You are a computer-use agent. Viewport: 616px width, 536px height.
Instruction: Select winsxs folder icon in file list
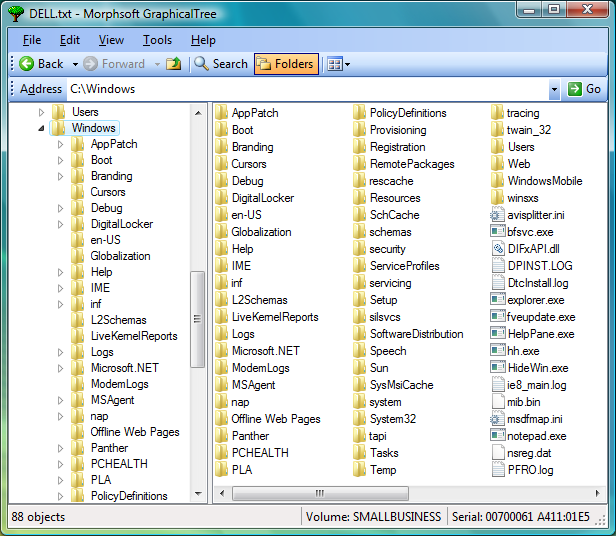pyautogui.click(x=497, y=198)
